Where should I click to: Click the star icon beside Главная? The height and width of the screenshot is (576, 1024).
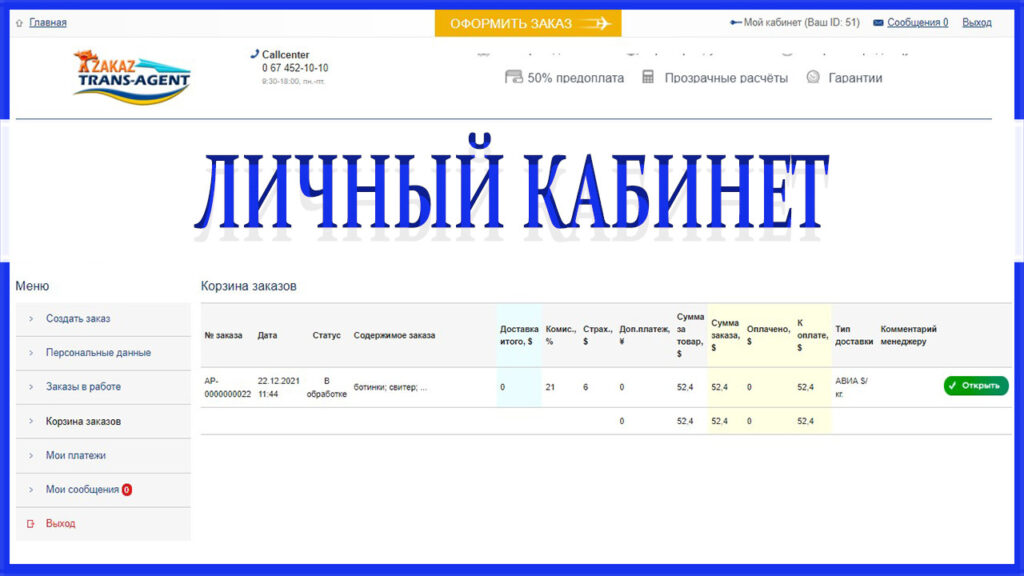pos(19,23)
